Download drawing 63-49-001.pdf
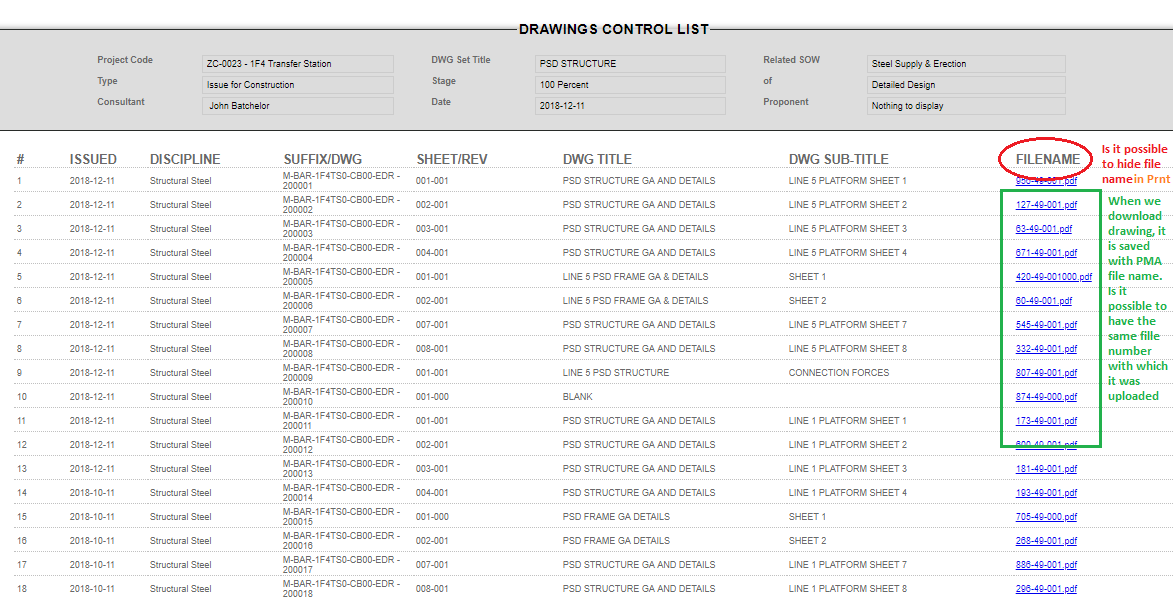 [x=1043, y=229]
